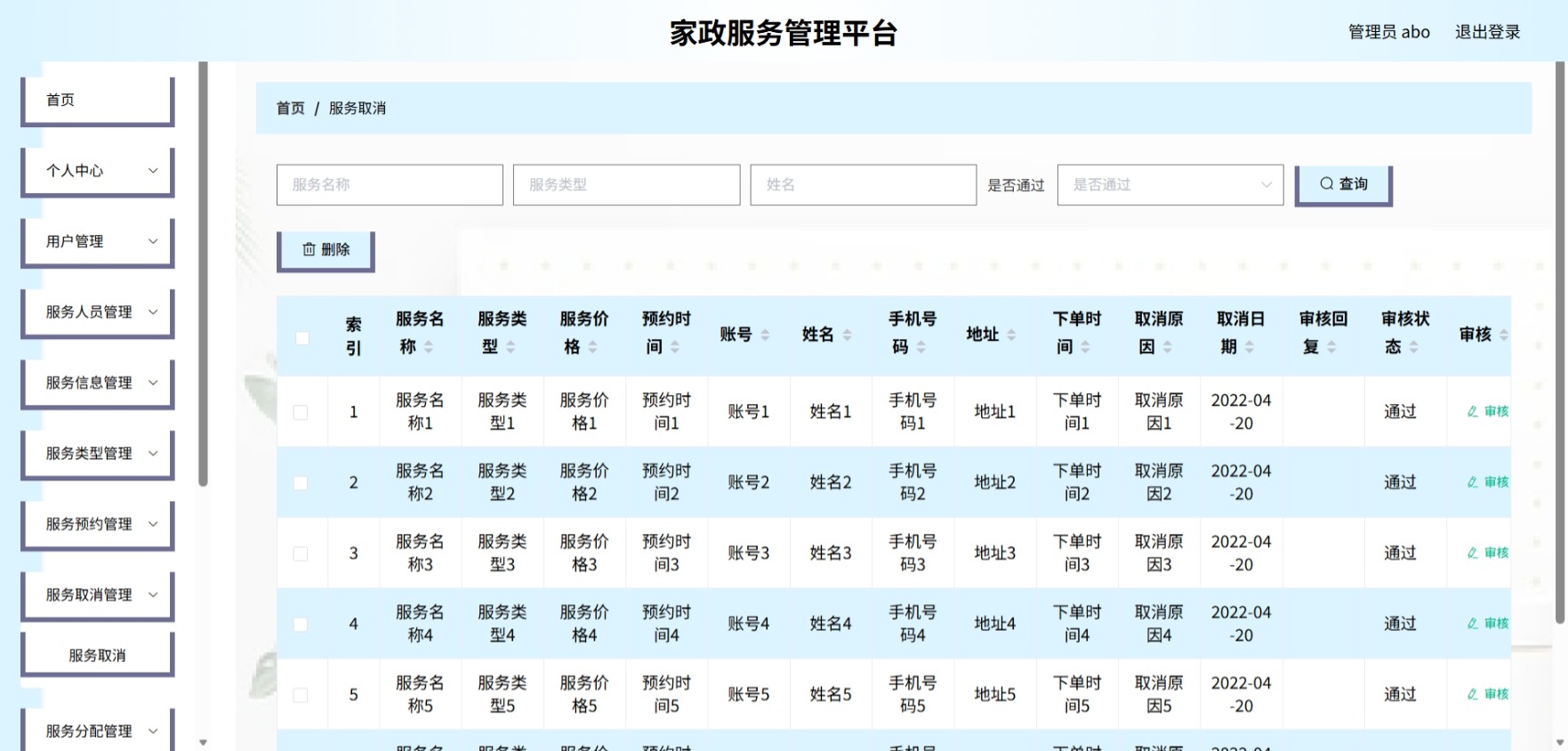Click cell 下单时间5

pyautogui.click(x=1077, y=695)
